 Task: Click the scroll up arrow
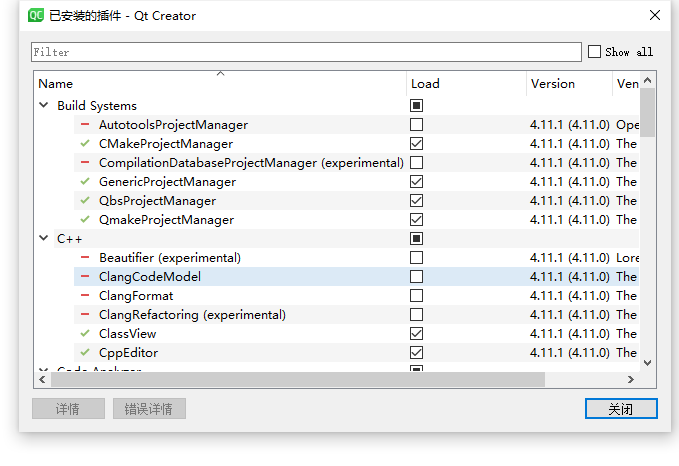point(647,80)
